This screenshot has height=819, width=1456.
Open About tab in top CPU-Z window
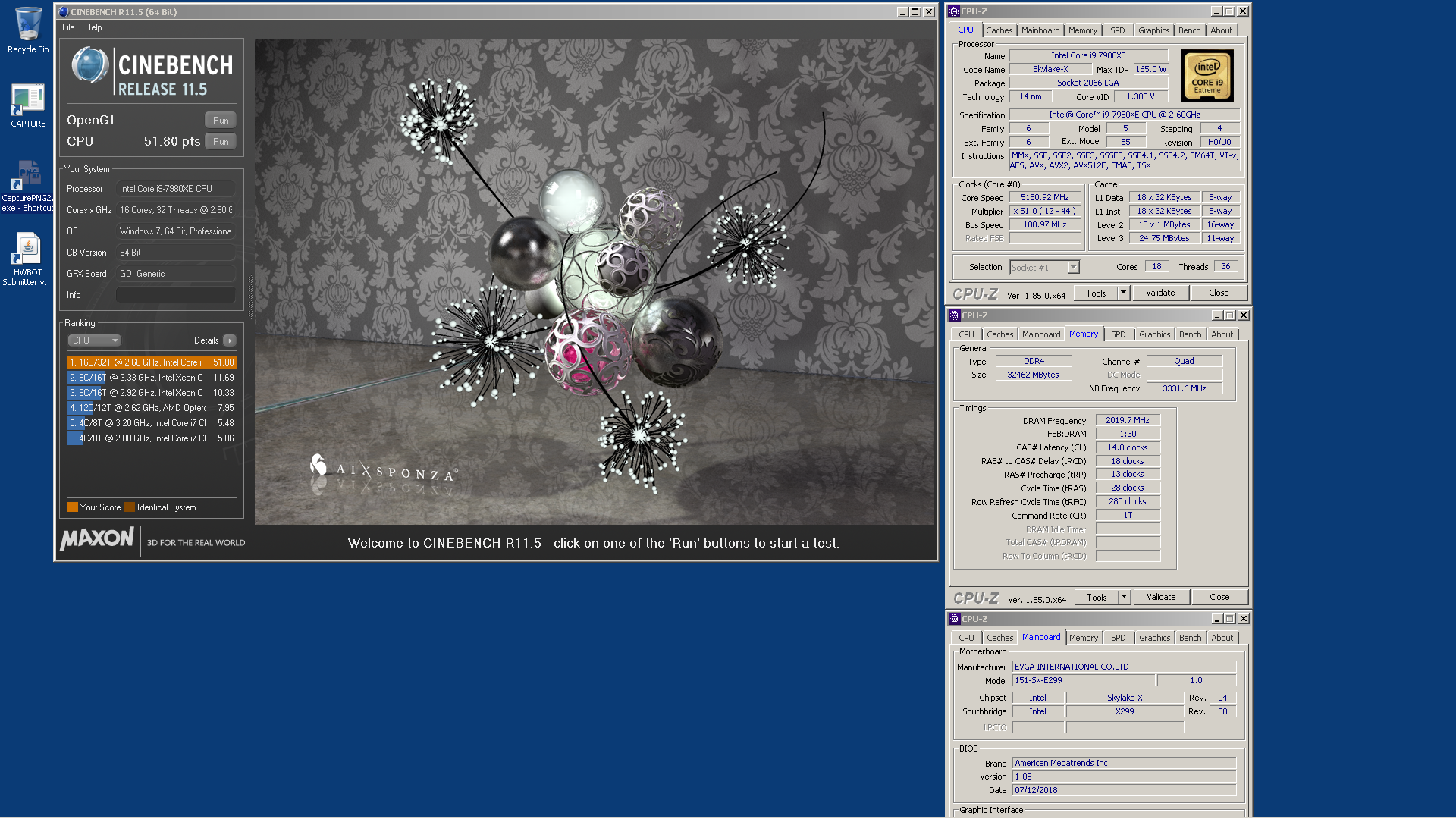1221,30
